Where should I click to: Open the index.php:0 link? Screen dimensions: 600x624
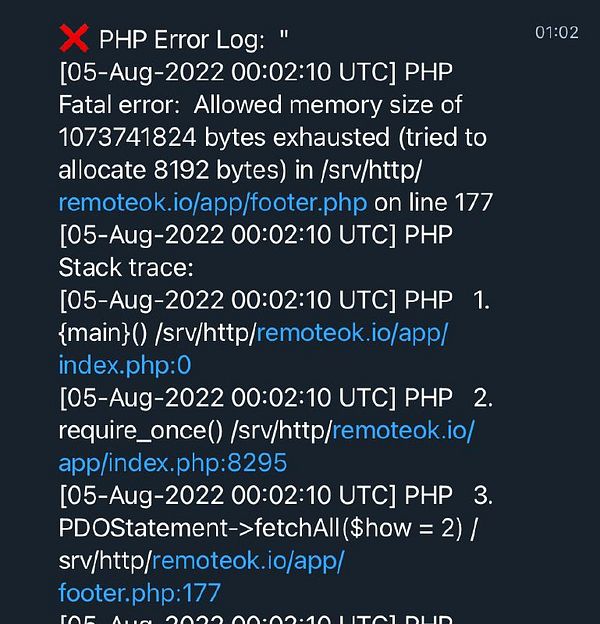point(125,365)
